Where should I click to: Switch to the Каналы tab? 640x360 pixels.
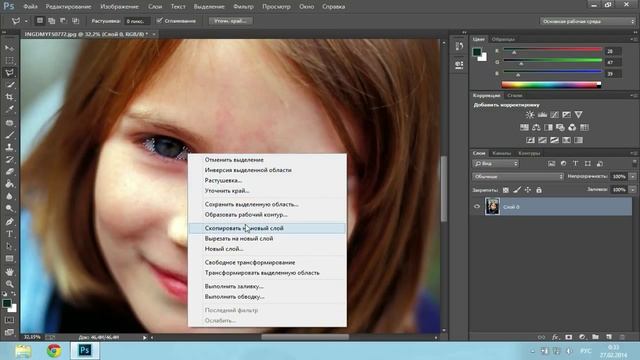click(x=501, y=153)
